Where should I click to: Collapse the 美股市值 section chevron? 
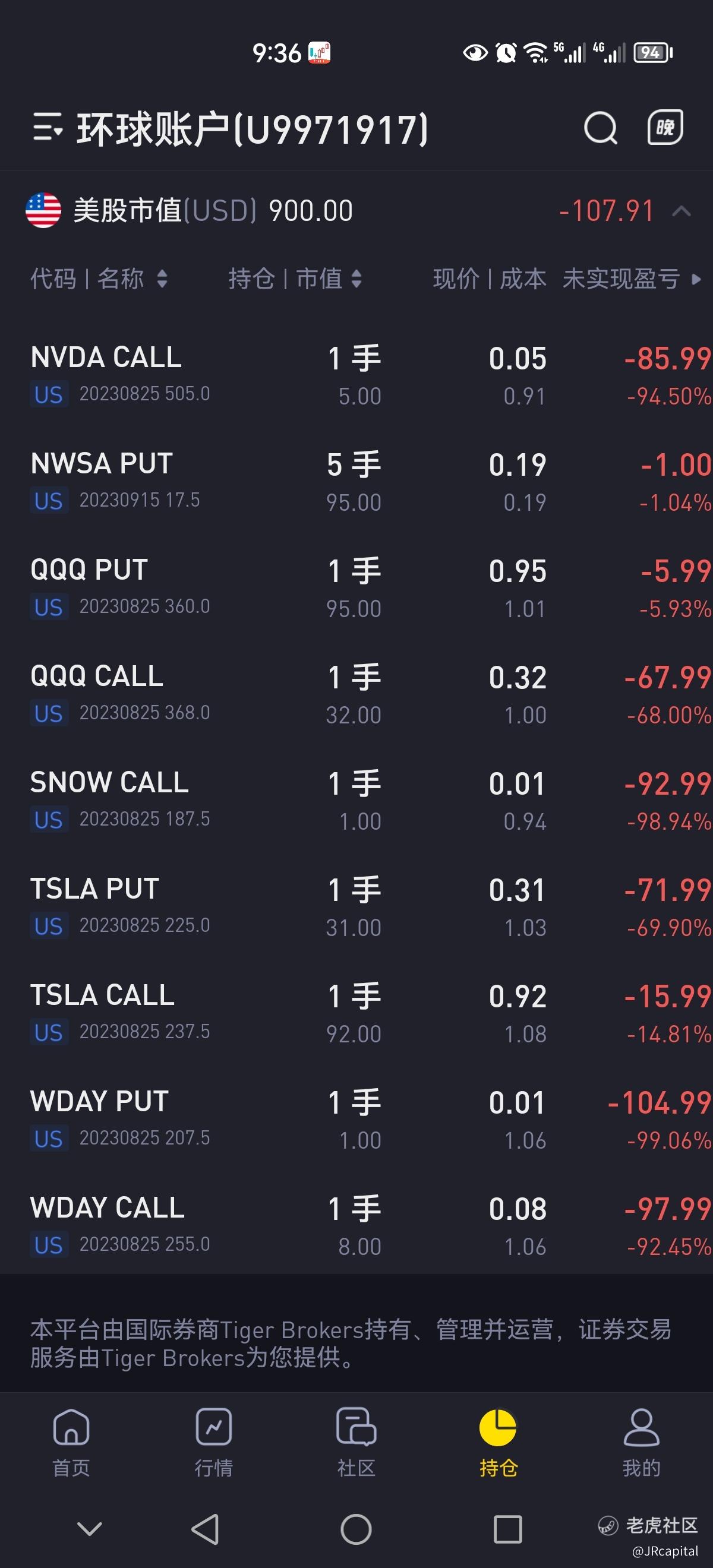point(682,211)
